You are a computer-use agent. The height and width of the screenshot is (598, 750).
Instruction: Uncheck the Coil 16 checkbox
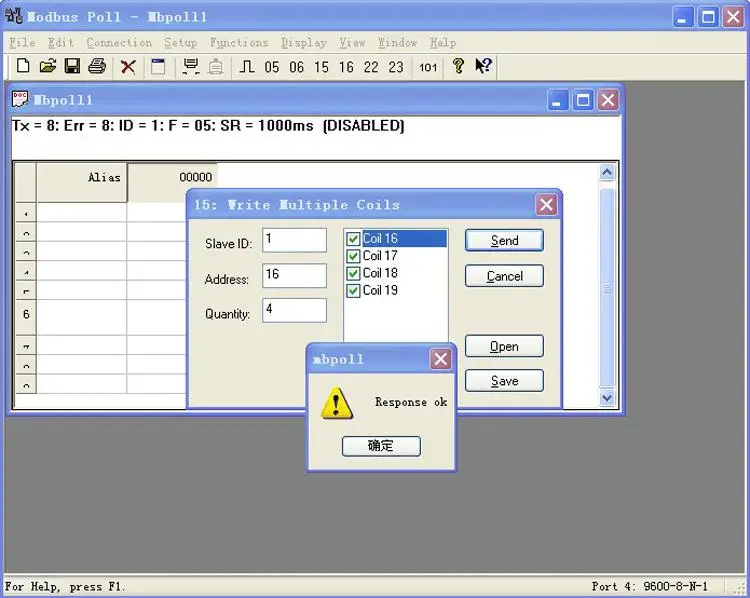(353, 239)
